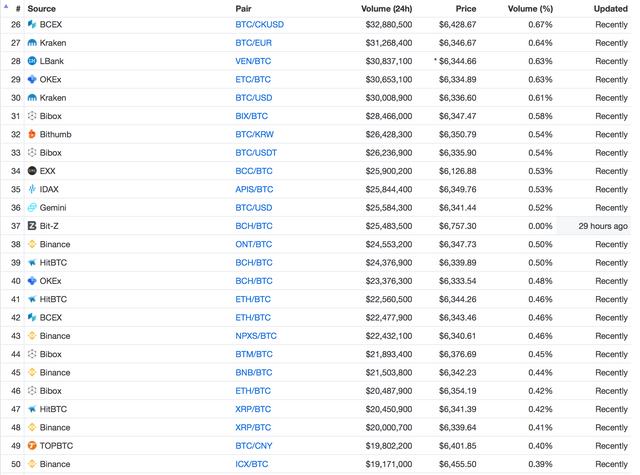
Task: Open the Bithumb exchange name in row 32
Action: (56, 134)
